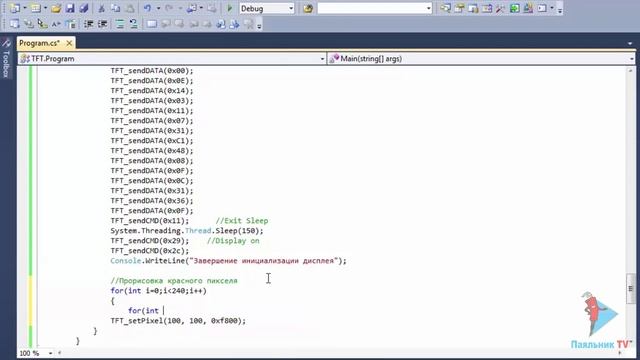Click the 'for(int i=0;i<240;i++)' line
The width and height of the screenshot is (640, 360).
click(158, 291)
